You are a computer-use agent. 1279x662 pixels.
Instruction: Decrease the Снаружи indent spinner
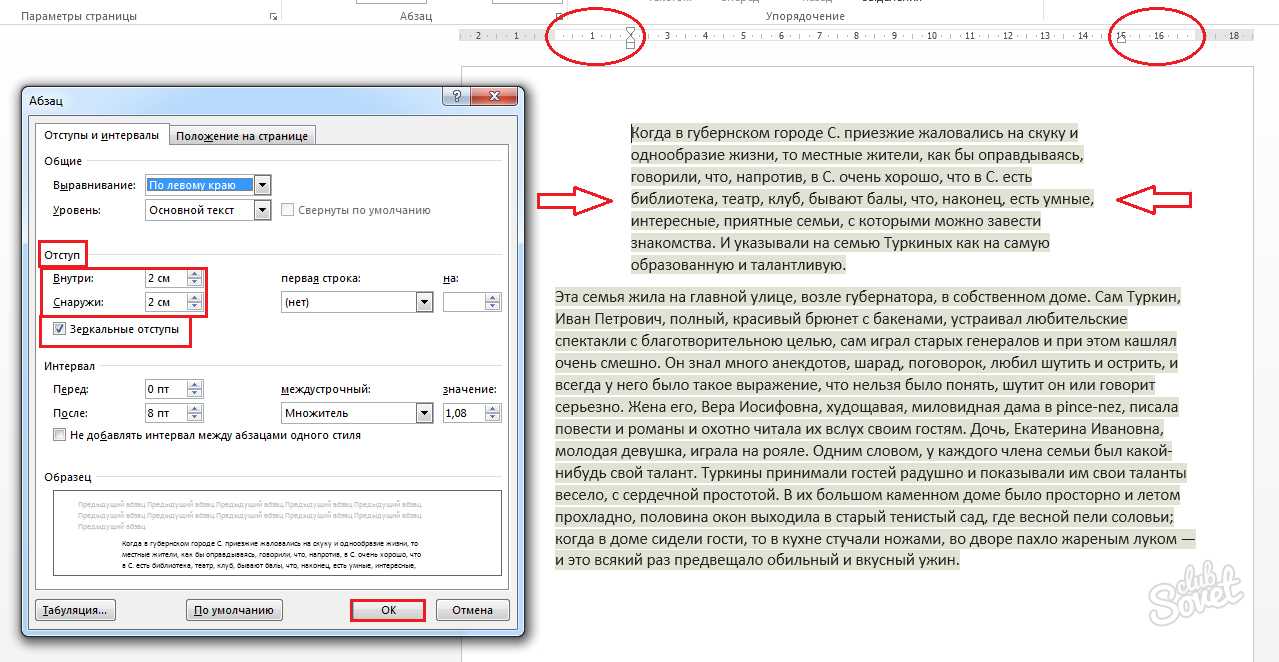click(195, 307)
